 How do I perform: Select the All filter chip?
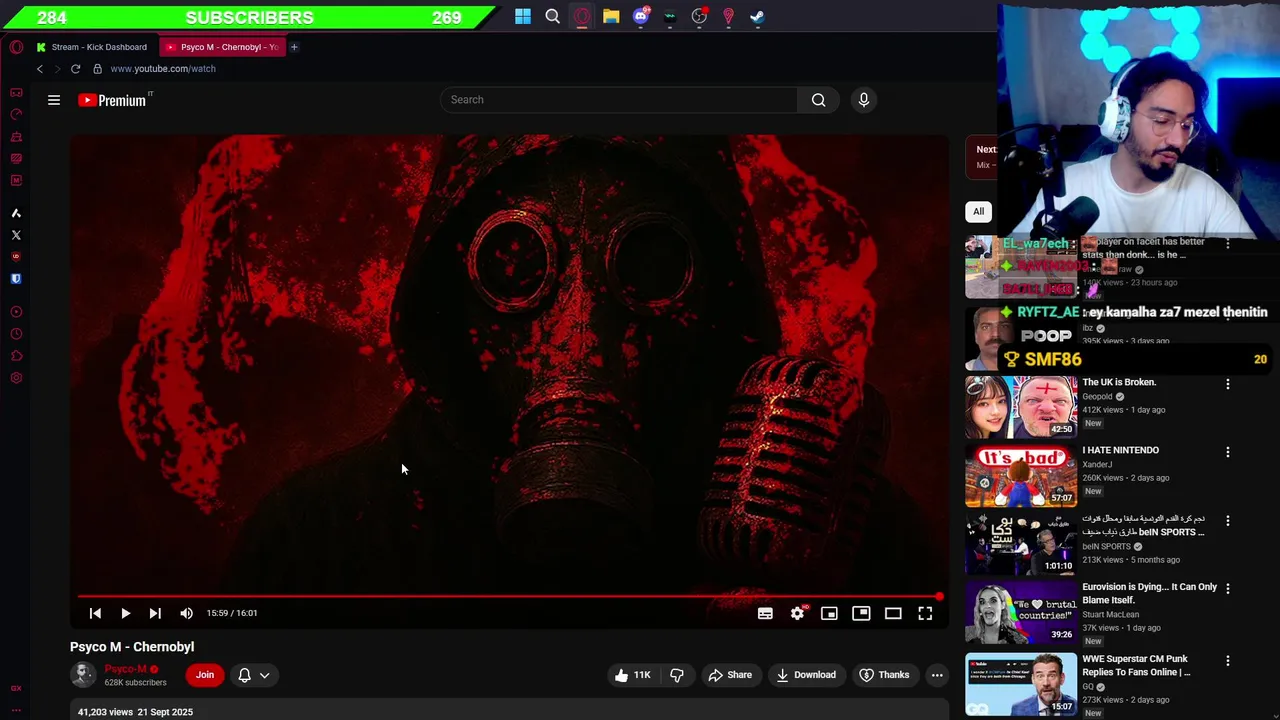point(978,211)
